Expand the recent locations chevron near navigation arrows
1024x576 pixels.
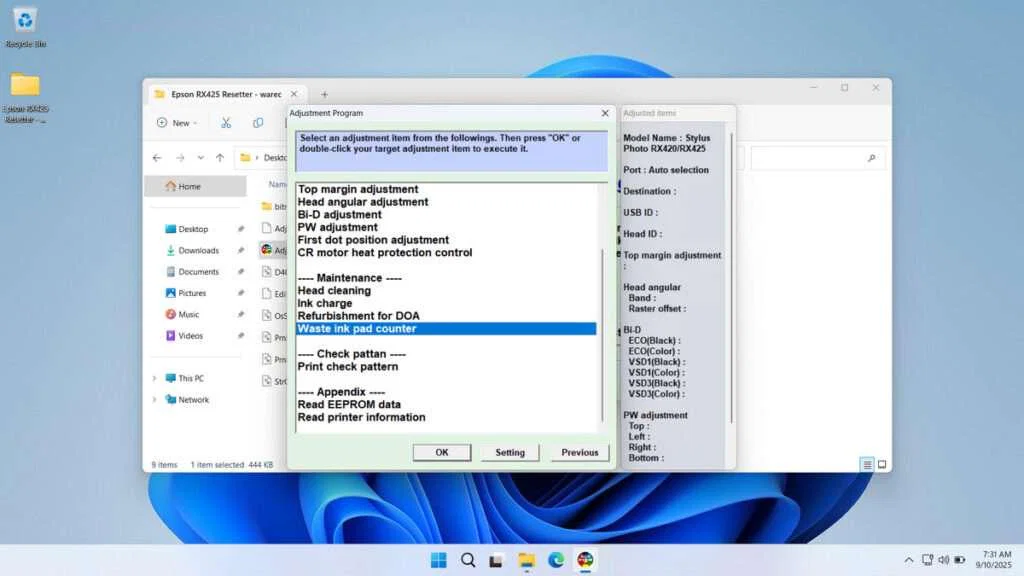(200, 157)
